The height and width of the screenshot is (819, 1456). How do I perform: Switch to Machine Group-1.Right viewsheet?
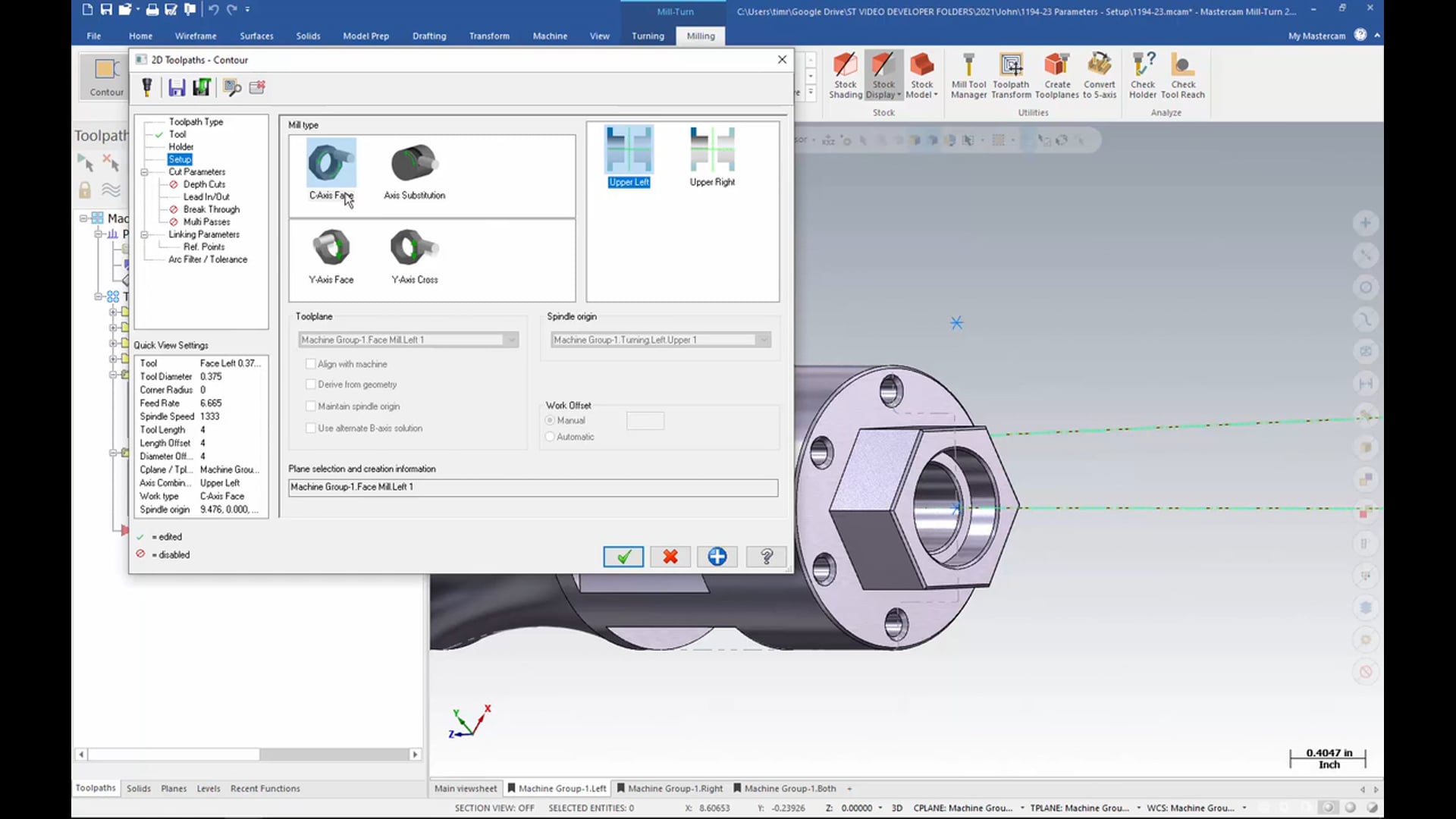tap(670, 789)
